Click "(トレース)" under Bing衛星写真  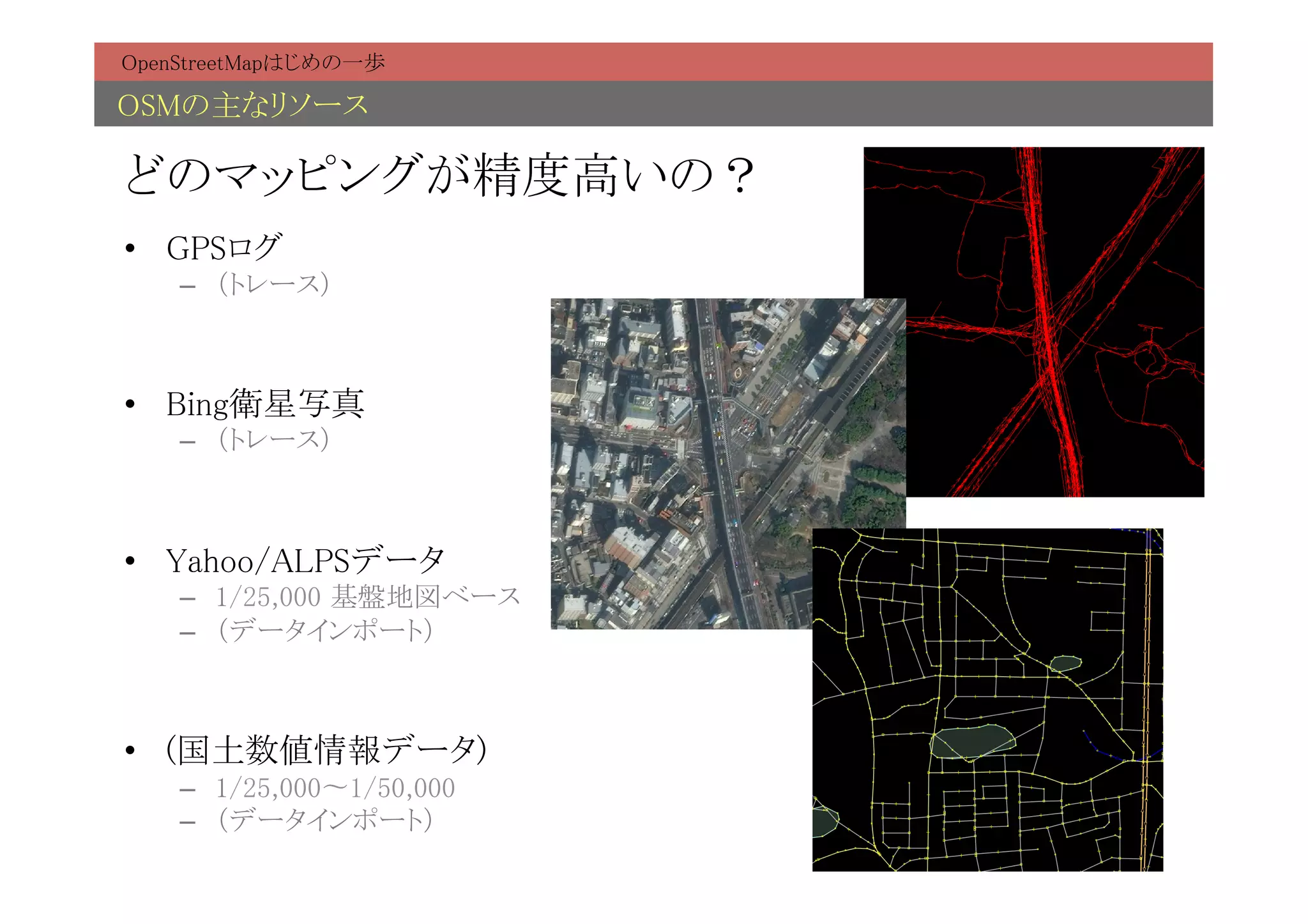[x=274, y=439]
